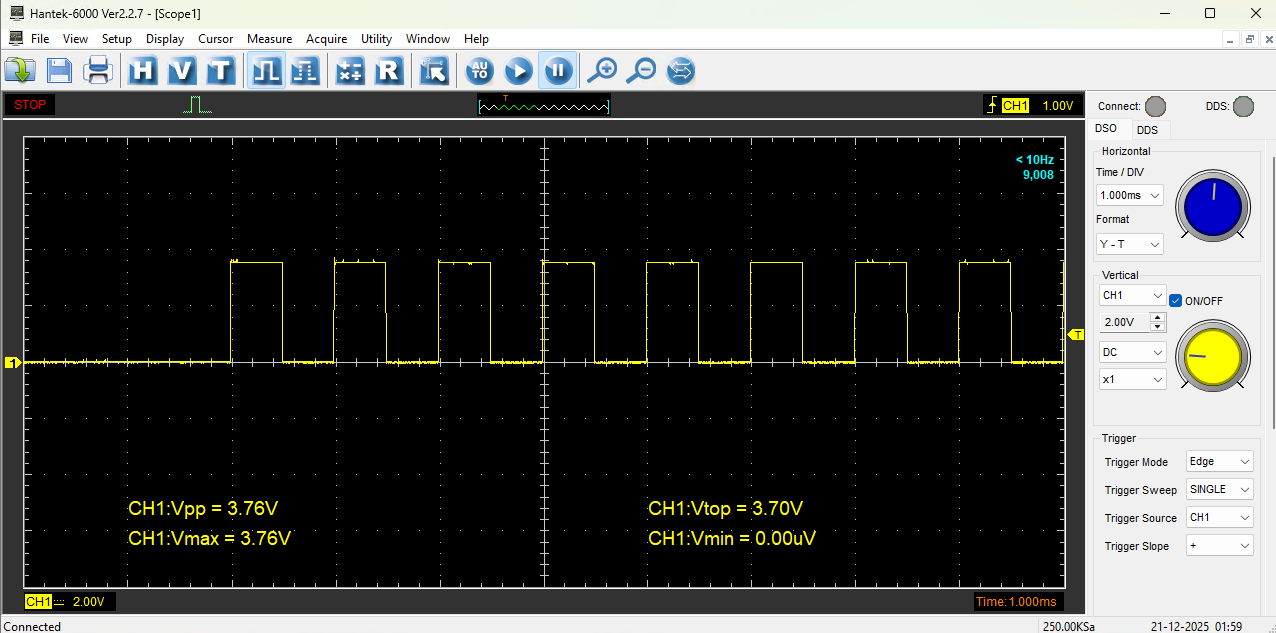Open the Time / DIV dropdown
The height and width of the screenshot is (633, 1276).
[x=1130, y=195]
